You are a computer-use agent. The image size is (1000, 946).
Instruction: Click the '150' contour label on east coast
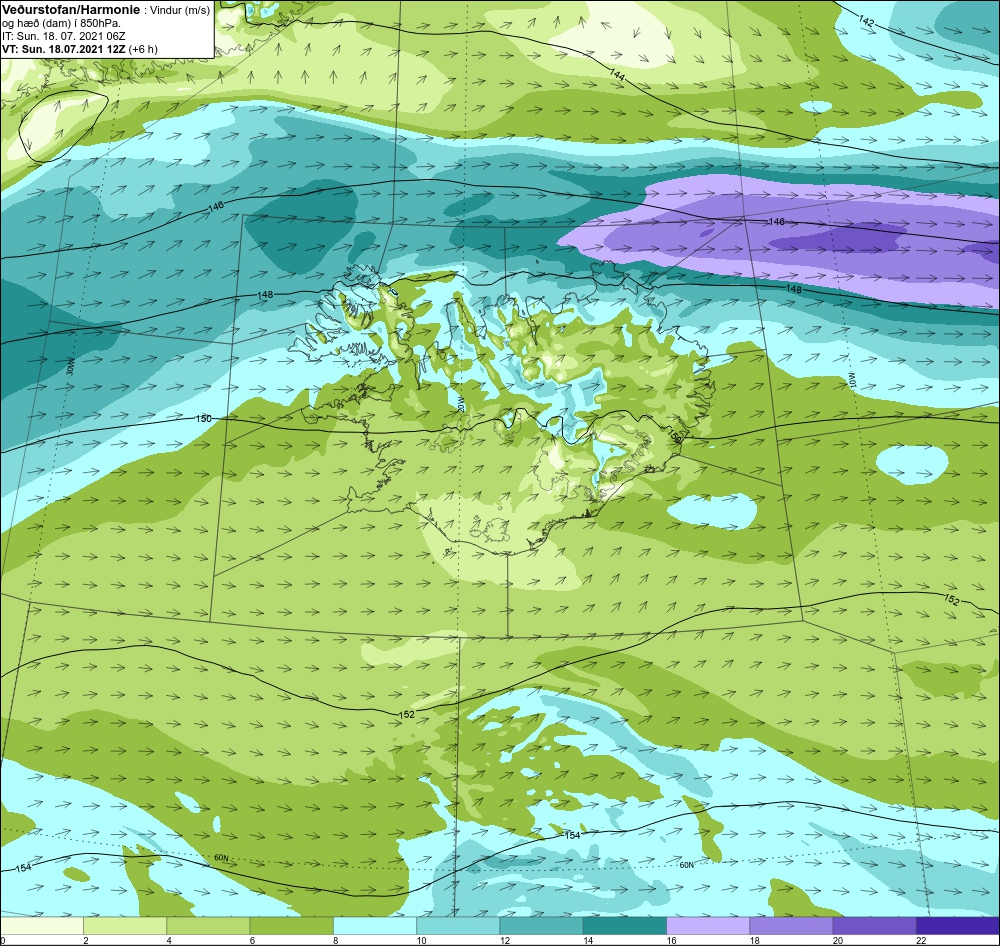tap(675, 436)
